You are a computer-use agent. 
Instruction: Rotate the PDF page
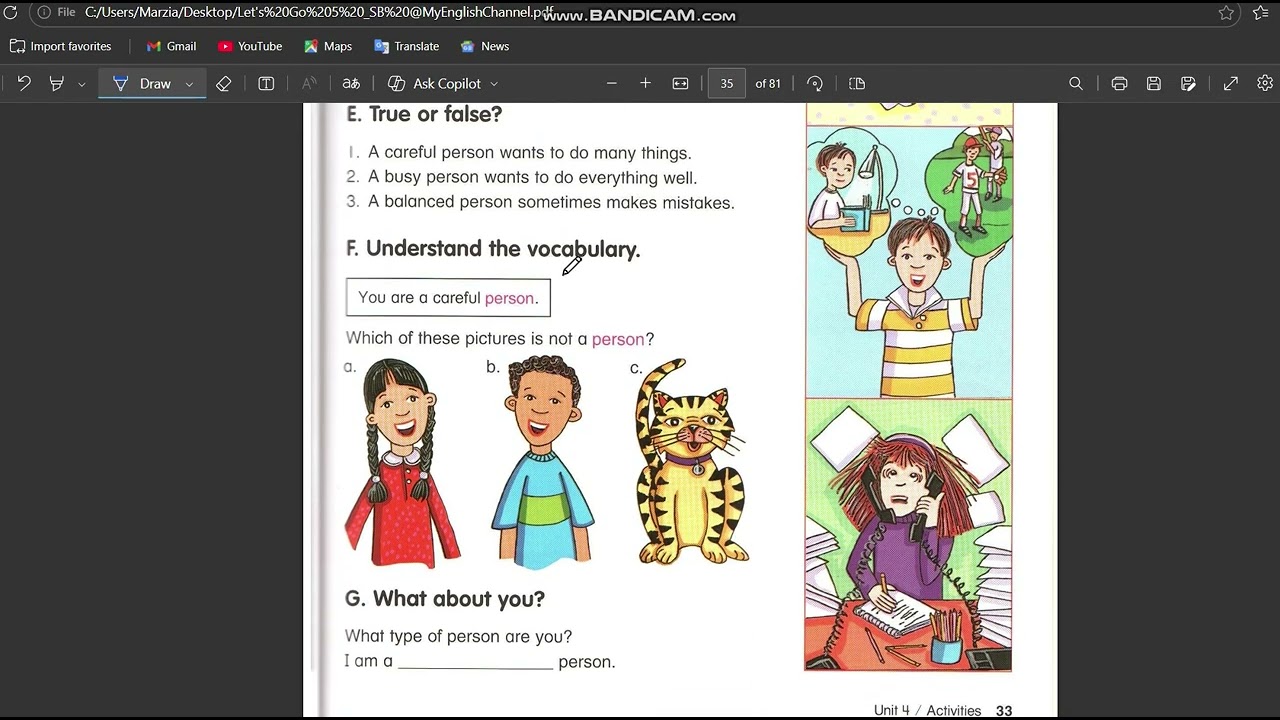point(815,84)
